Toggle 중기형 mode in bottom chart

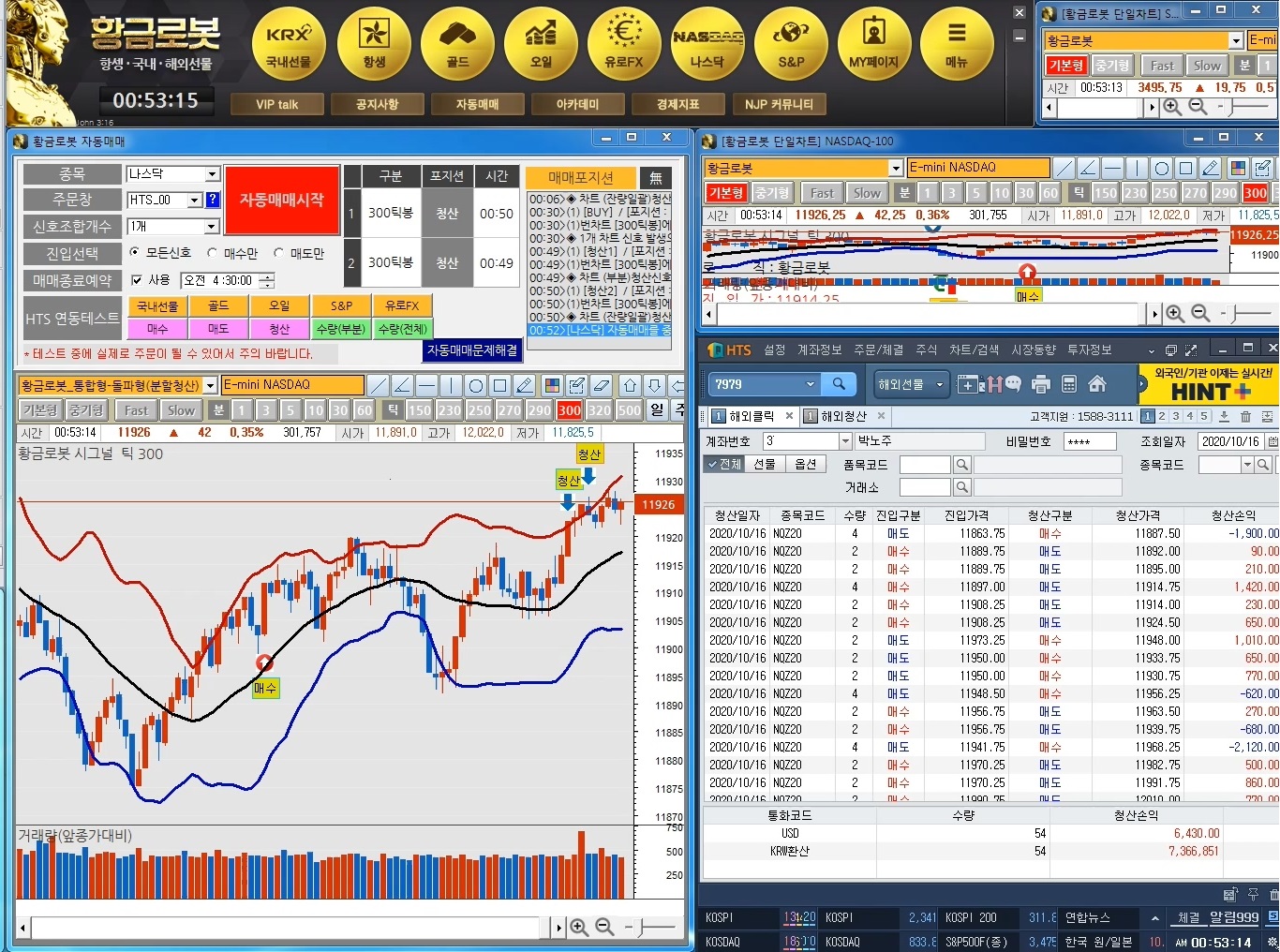[86, 410]
